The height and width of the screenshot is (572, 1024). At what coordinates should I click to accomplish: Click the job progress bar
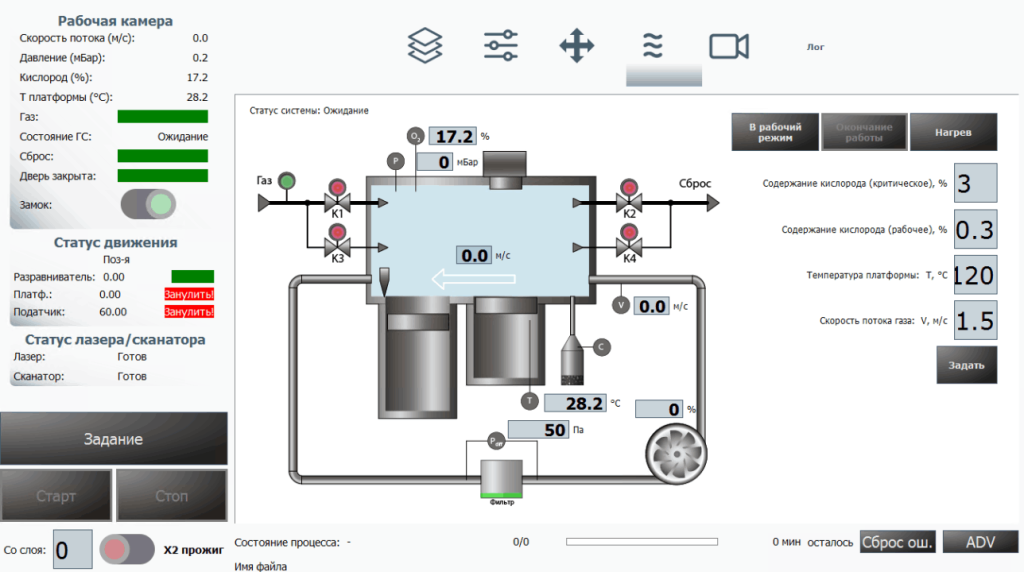[641, 542]
